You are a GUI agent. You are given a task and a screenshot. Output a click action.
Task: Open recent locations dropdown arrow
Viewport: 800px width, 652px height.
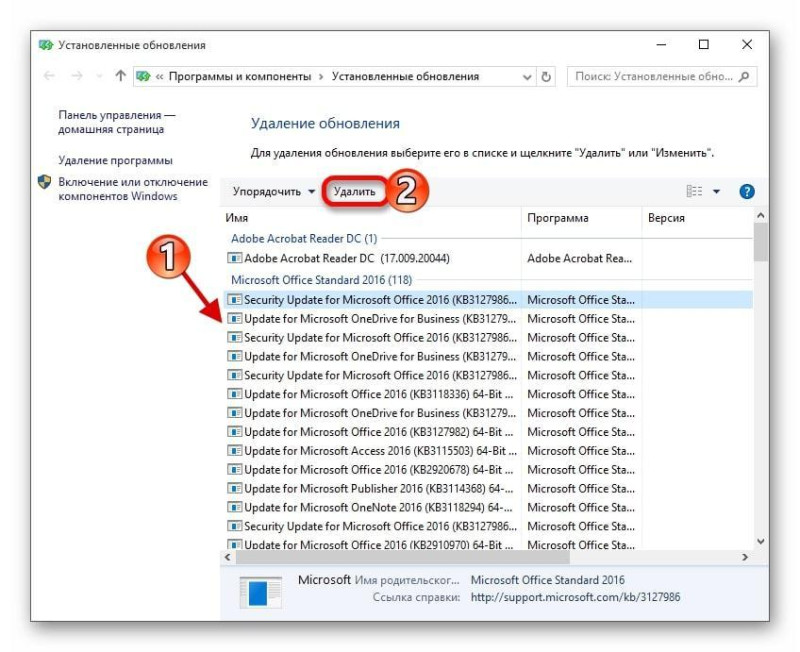(99, 77)
